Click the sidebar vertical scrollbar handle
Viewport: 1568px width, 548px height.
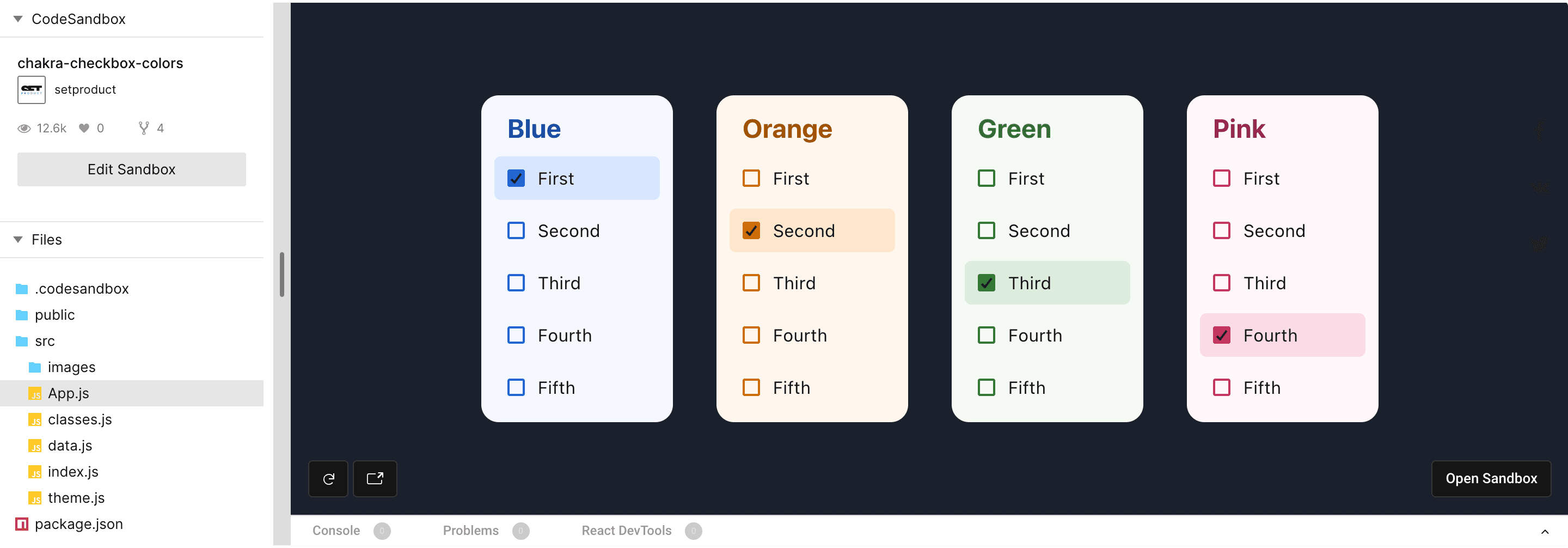pyautogui.click(x=282, y=274)
